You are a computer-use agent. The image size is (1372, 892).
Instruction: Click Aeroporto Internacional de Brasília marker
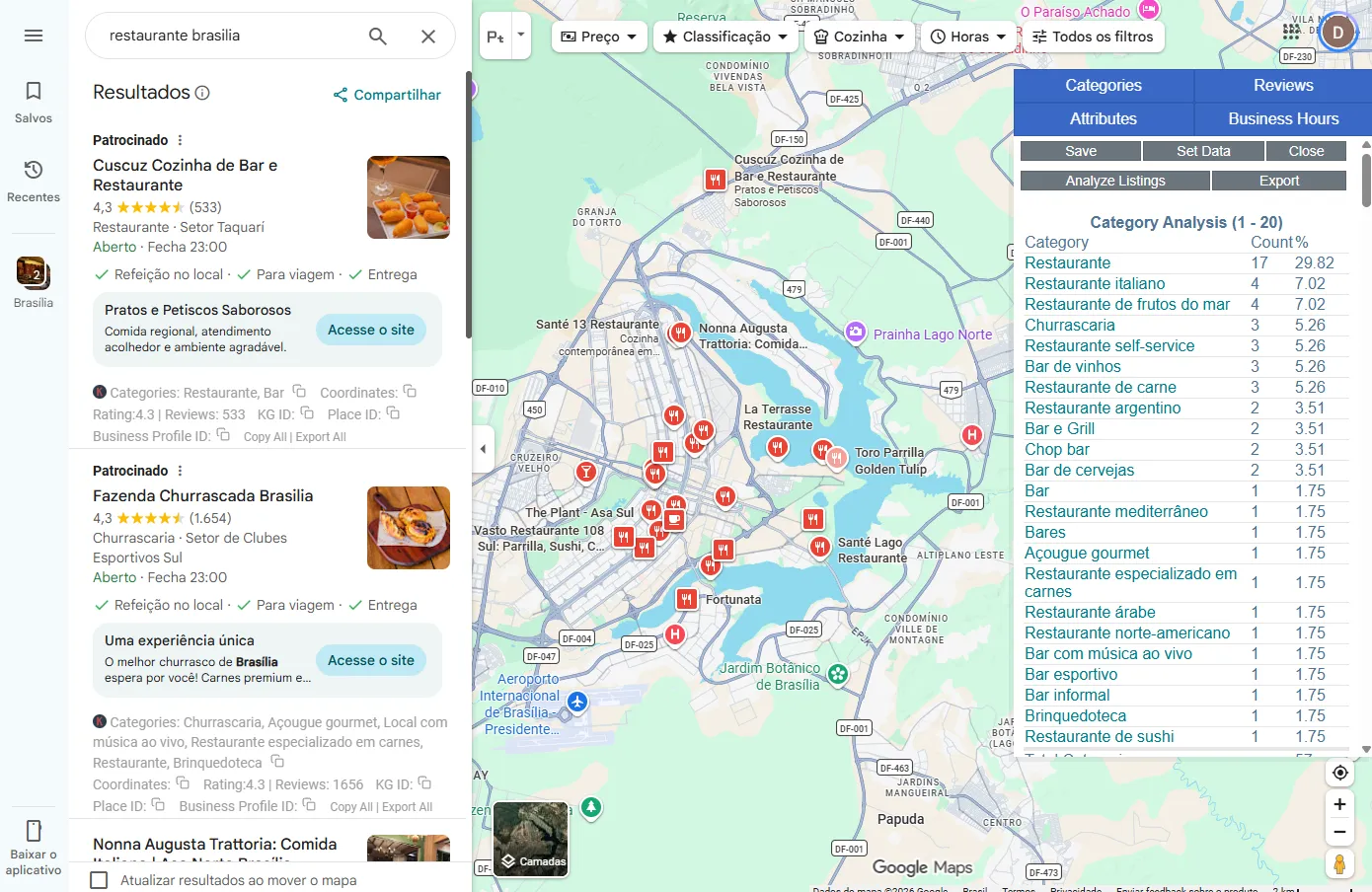click(x=577, y=703)
